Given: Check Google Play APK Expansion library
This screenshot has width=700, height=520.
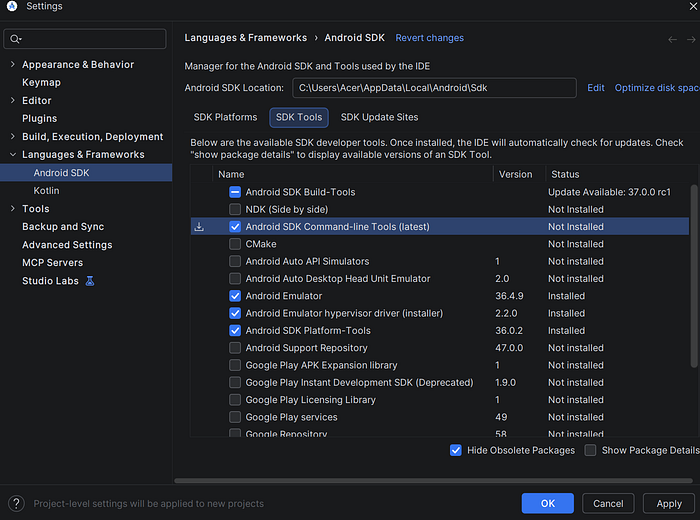Looking at the screenshot, I should (235, 365).
